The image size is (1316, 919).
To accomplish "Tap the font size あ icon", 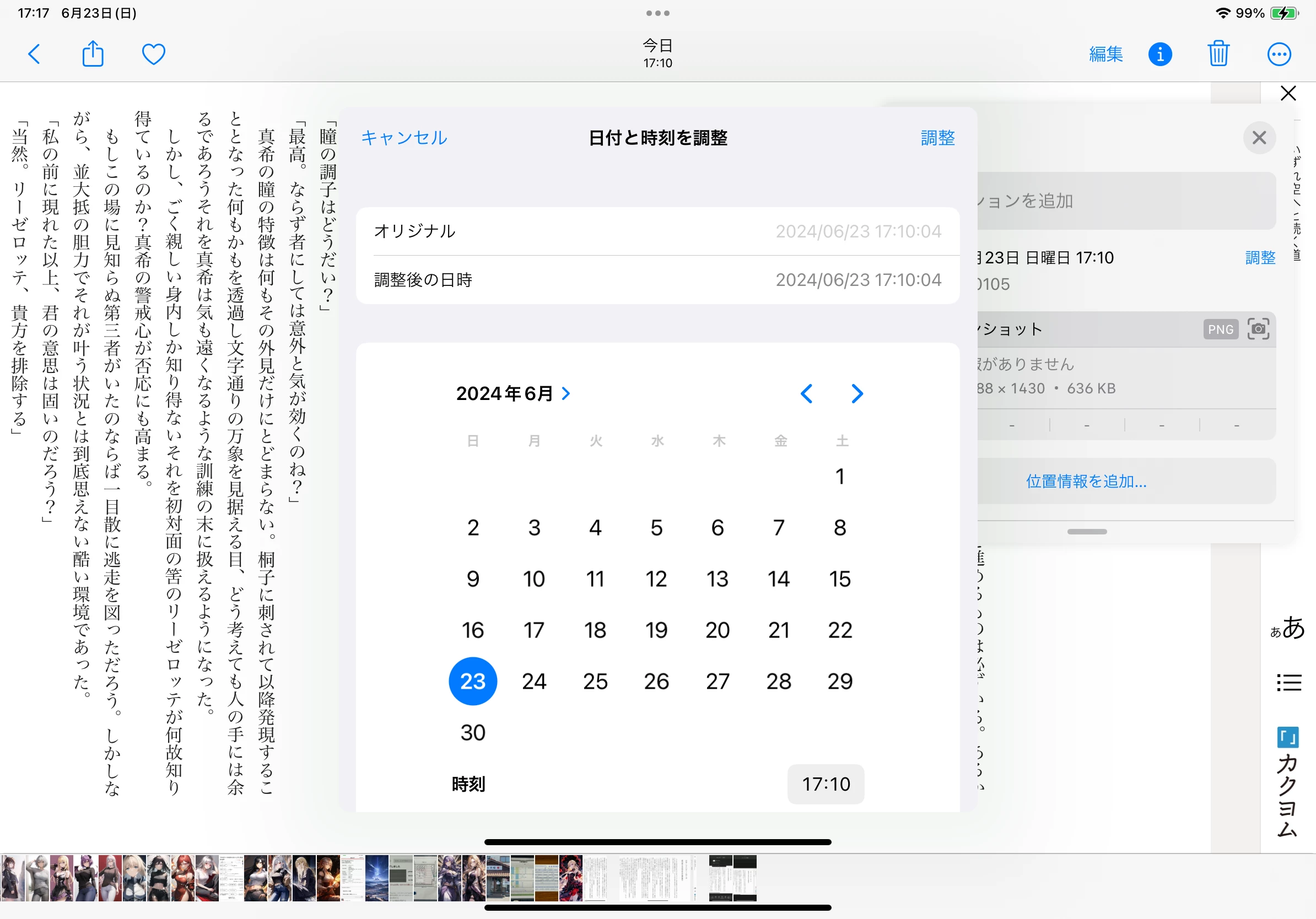I will [1288, 628].
